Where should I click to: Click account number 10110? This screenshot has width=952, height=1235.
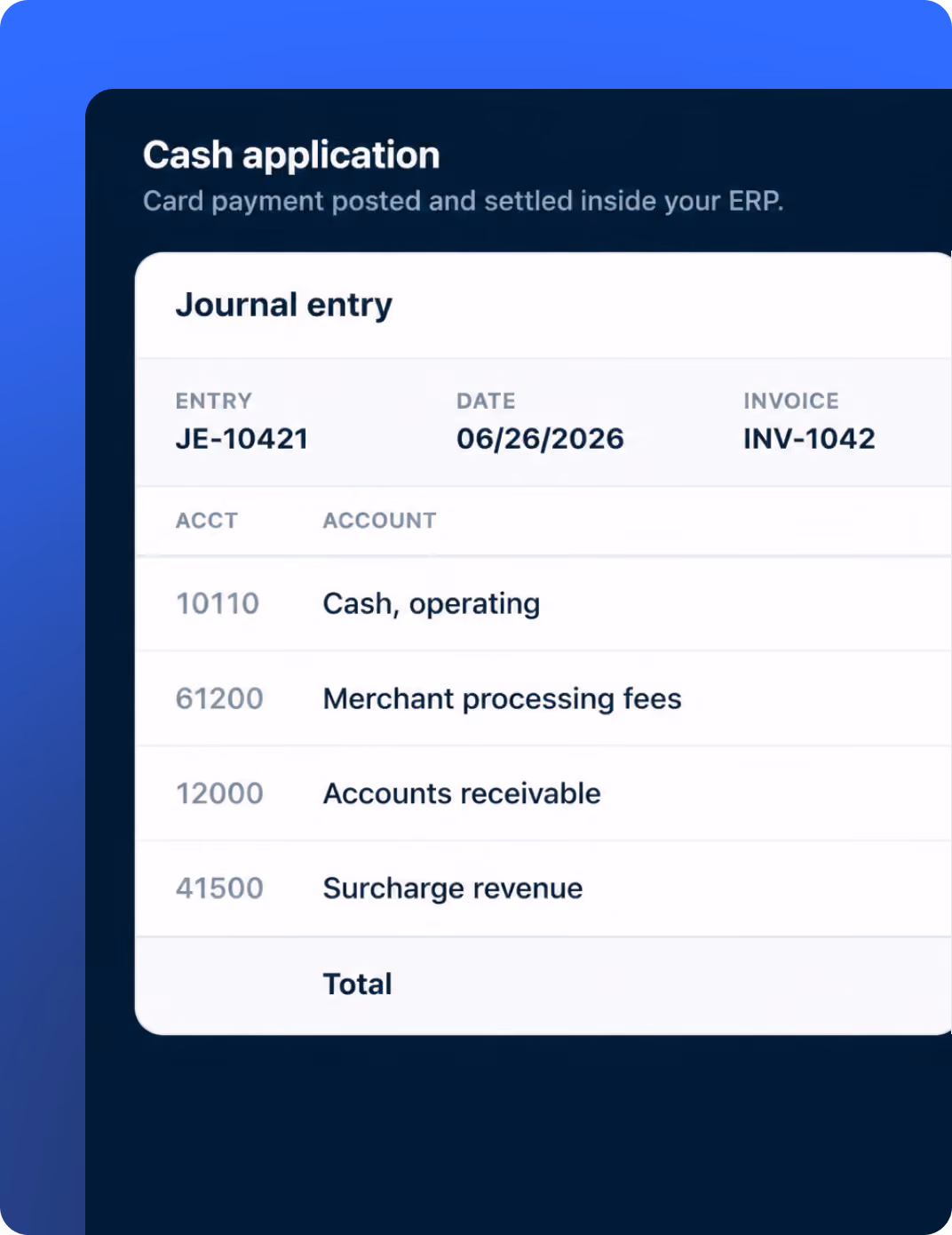(x=218, y=603)
